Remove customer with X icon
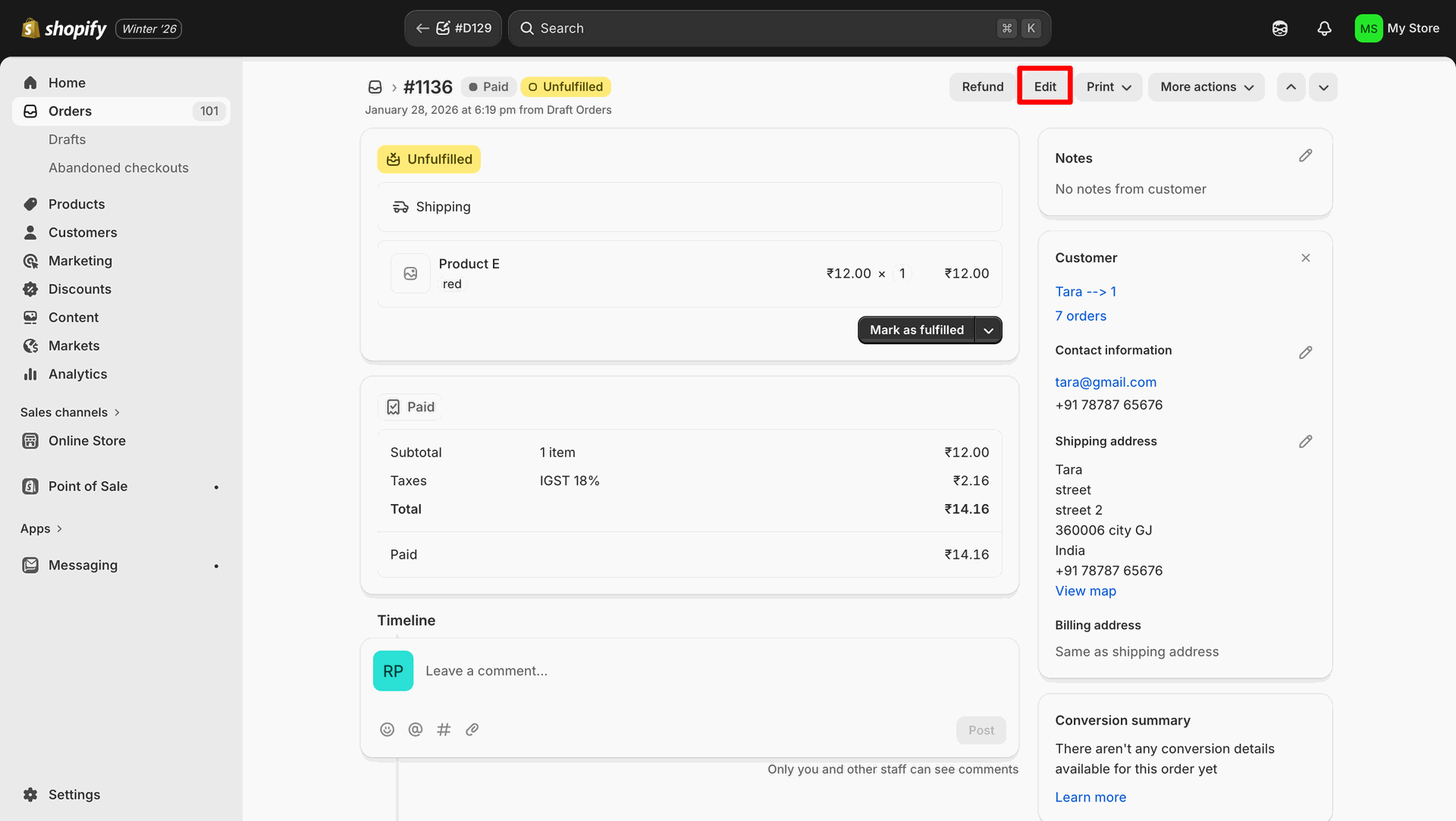 tap(1305, 258)
